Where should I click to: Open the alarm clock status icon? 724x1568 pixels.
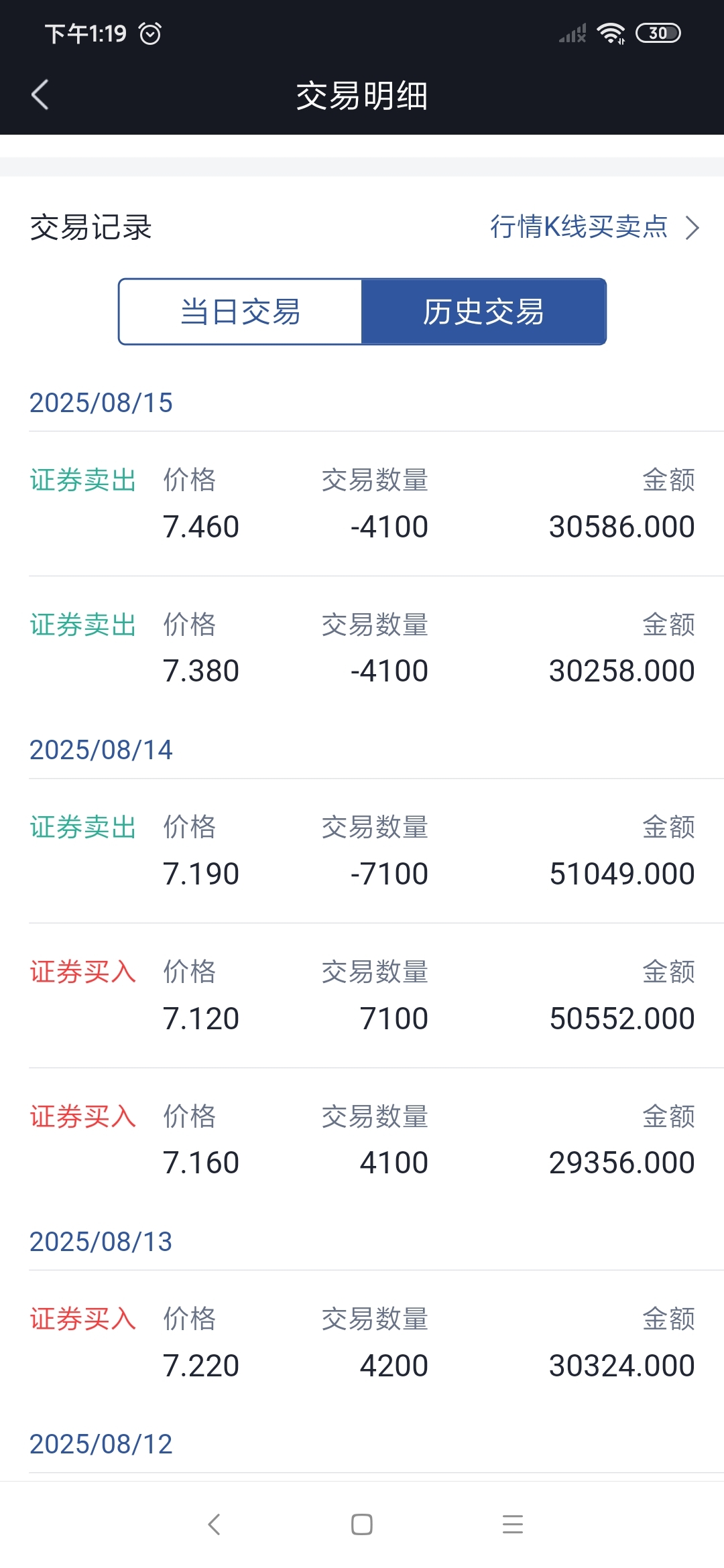click(x=150, y=34)
